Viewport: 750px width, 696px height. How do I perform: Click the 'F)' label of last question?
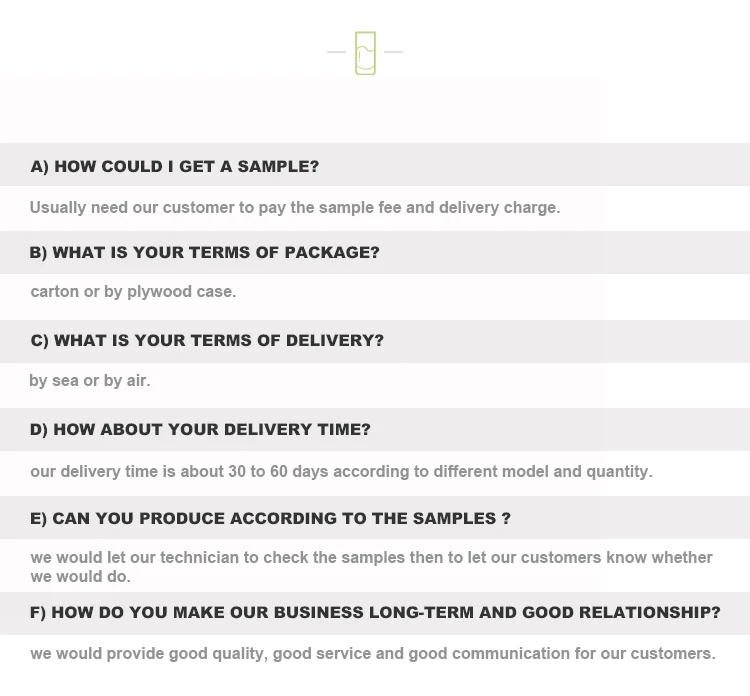click(x=38, y=613)
